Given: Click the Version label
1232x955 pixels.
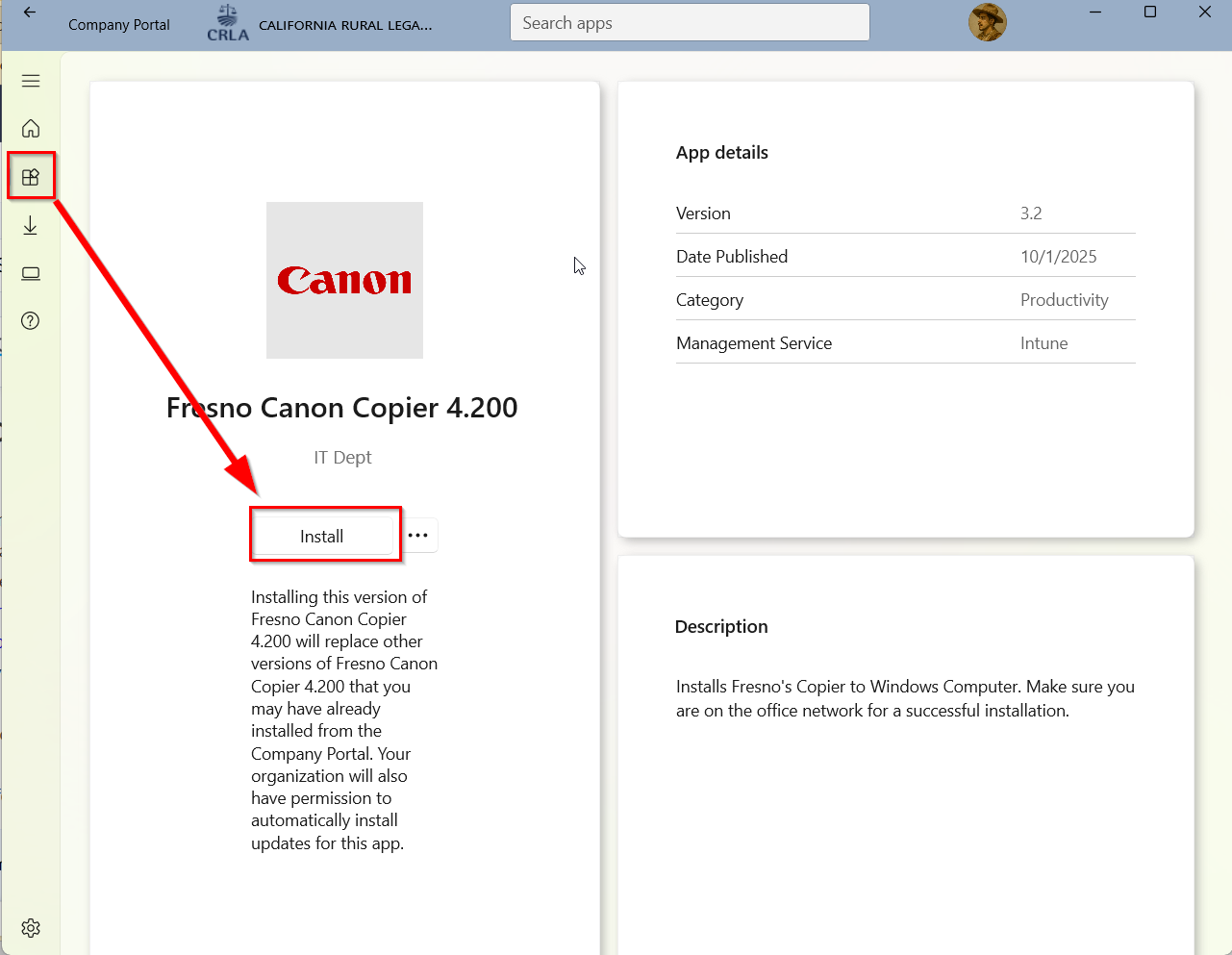Looking at the screenshot, I should pyautogui.click(x=703, y=214).
